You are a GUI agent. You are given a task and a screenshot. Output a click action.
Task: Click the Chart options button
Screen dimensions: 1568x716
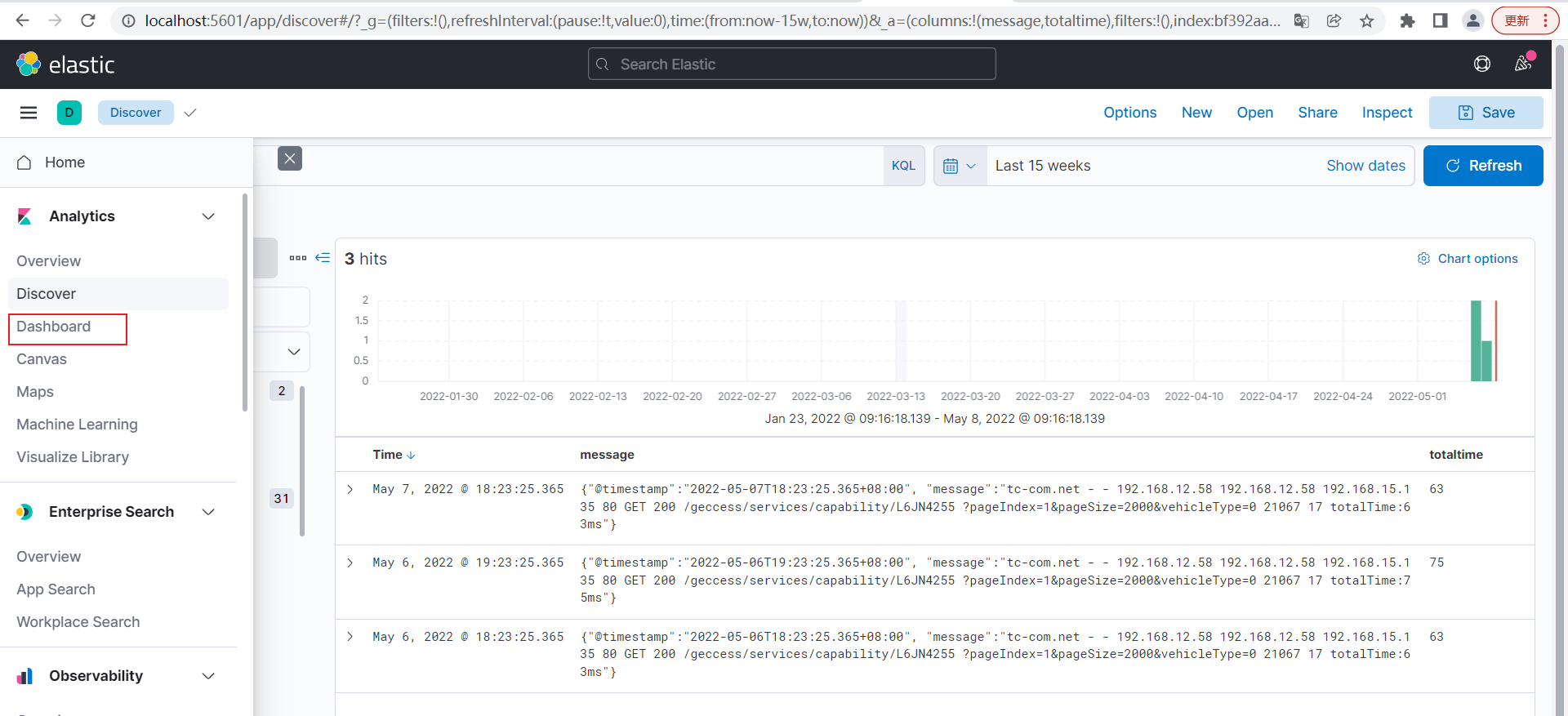point(1468,259)
